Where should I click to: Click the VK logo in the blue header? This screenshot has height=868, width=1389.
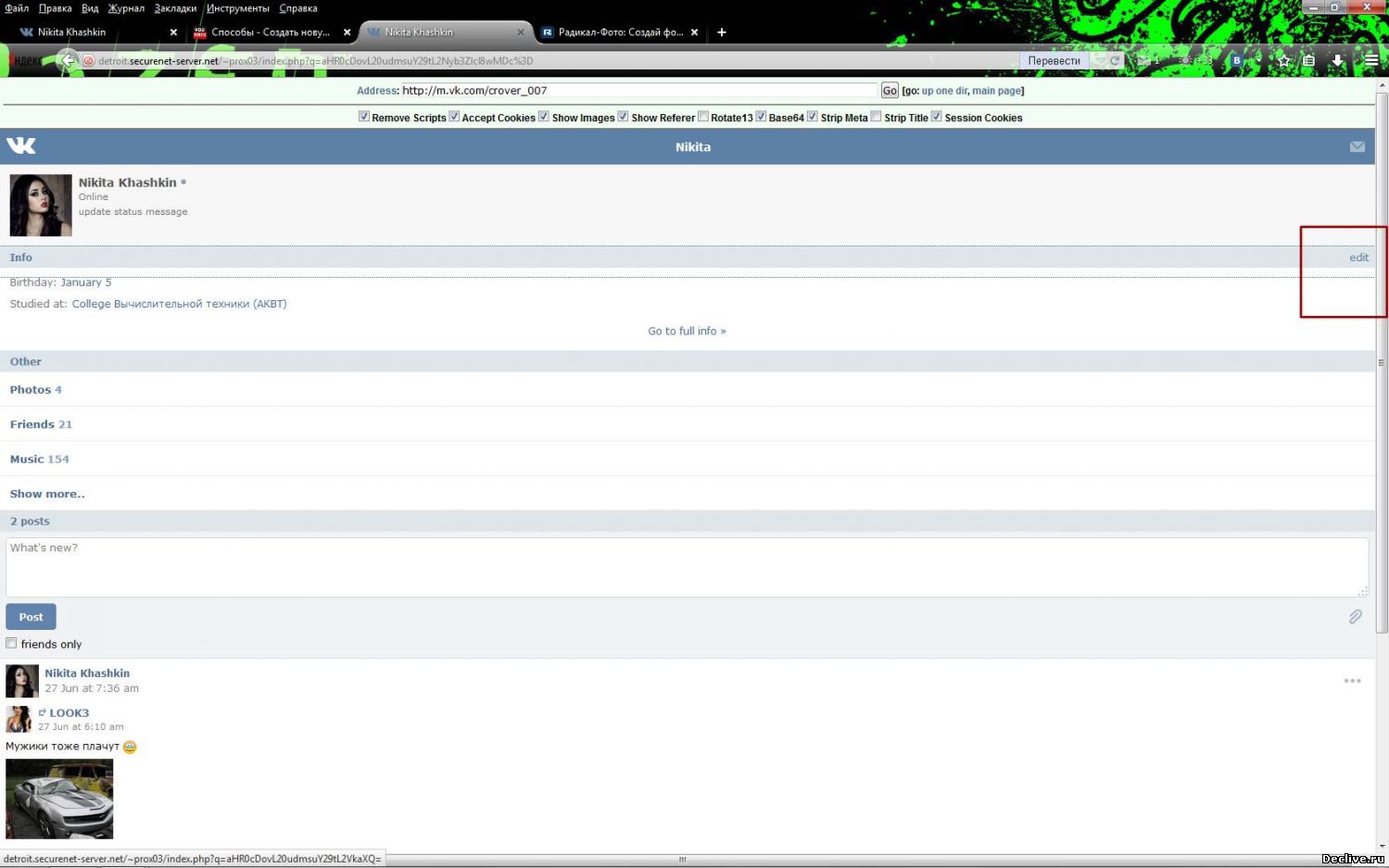[x=21, y=145]
